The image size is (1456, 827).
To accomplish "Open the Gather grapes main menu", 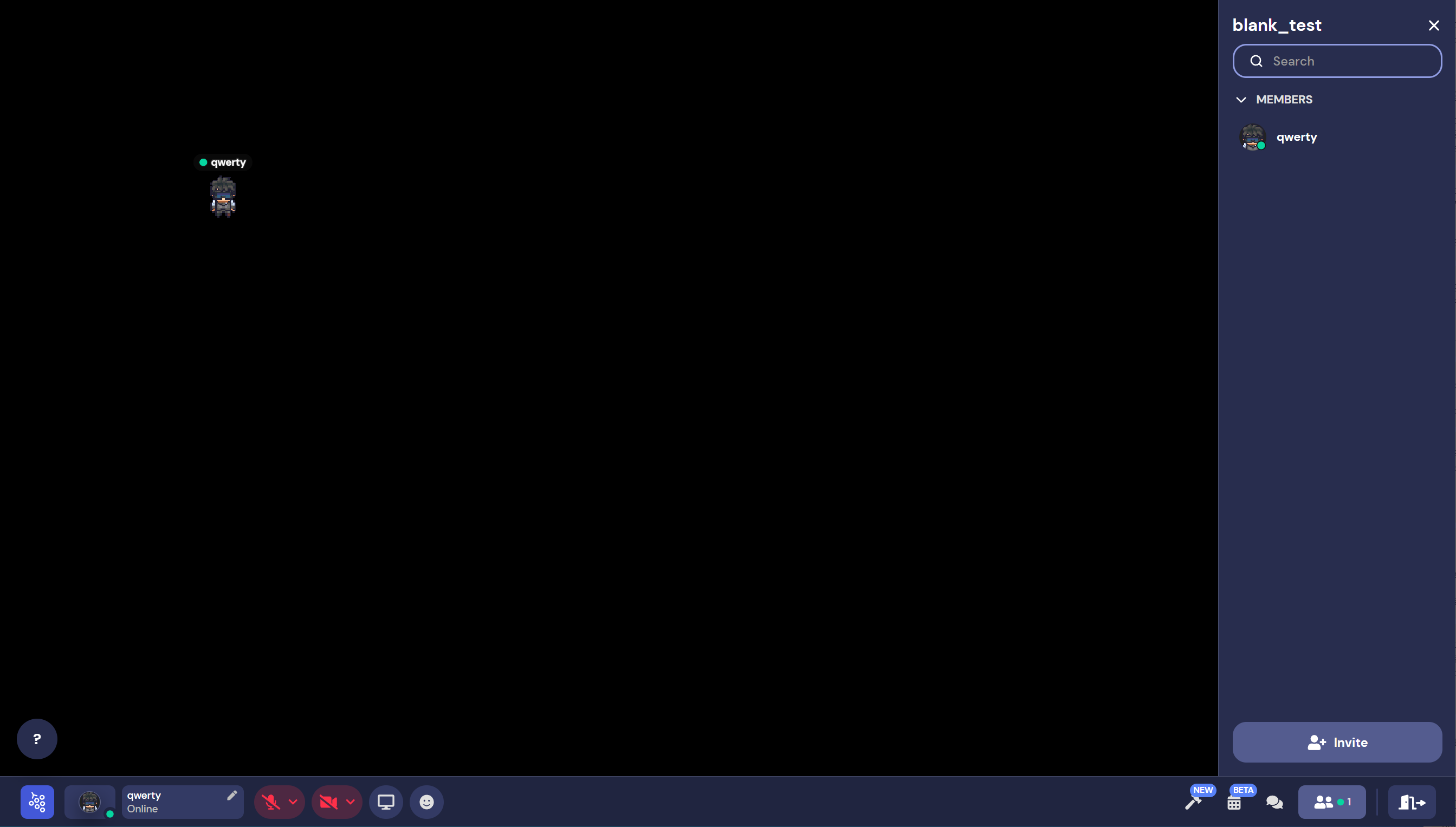I will click(37, 802).
